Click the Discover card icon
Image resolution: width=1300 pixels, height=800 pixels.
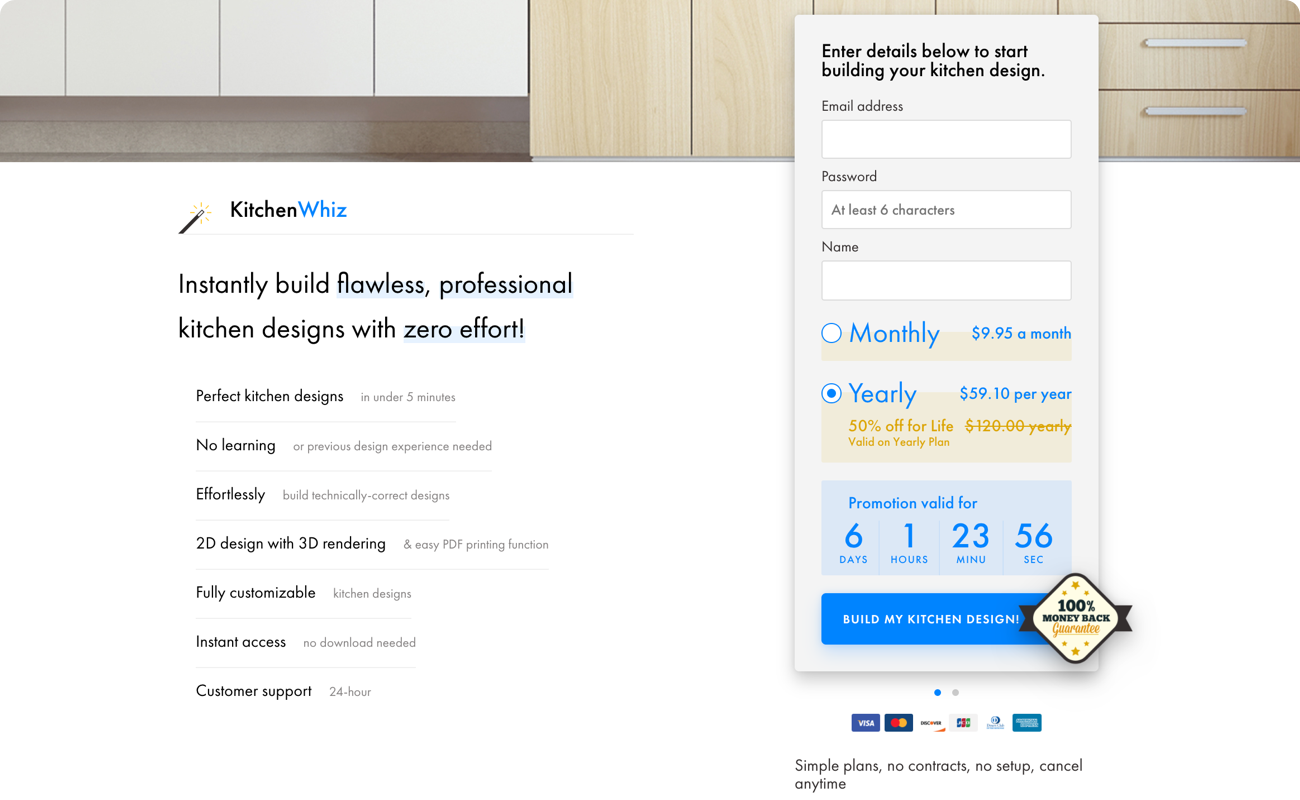tap(931, 722)
